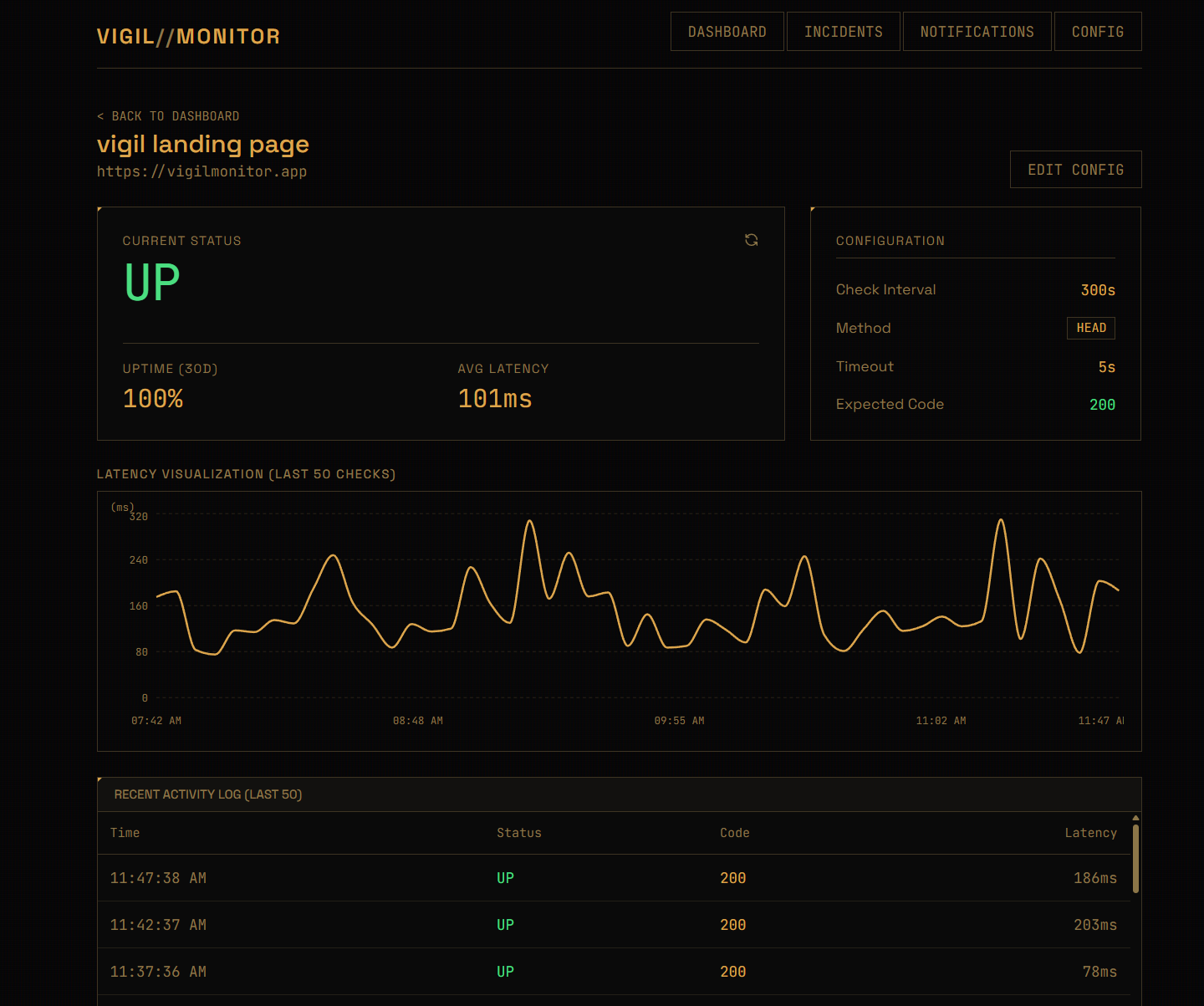
Task: Click UP status in 11:42:37 AM row
Action: coord(505,925)
